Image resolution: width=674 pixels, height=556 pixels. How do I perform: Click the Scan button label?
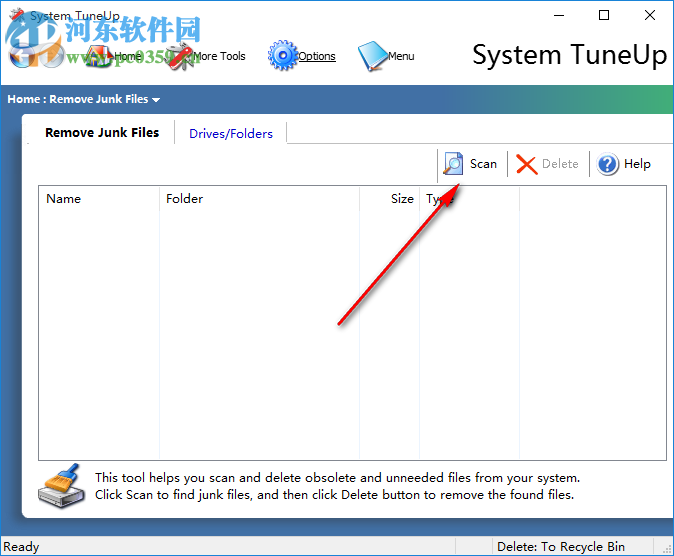coord(483,164)
